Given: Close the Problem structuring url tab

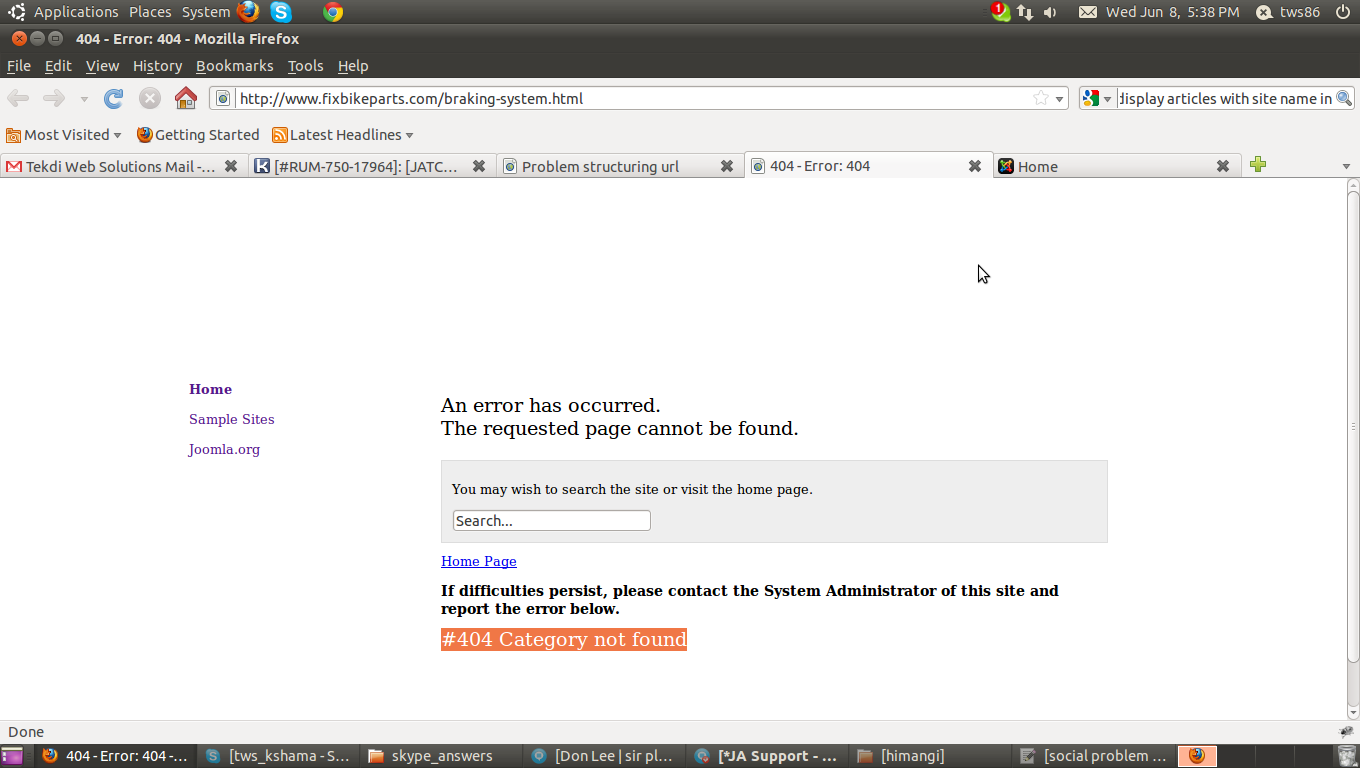Looking at the screenshot, I should 727,166.
